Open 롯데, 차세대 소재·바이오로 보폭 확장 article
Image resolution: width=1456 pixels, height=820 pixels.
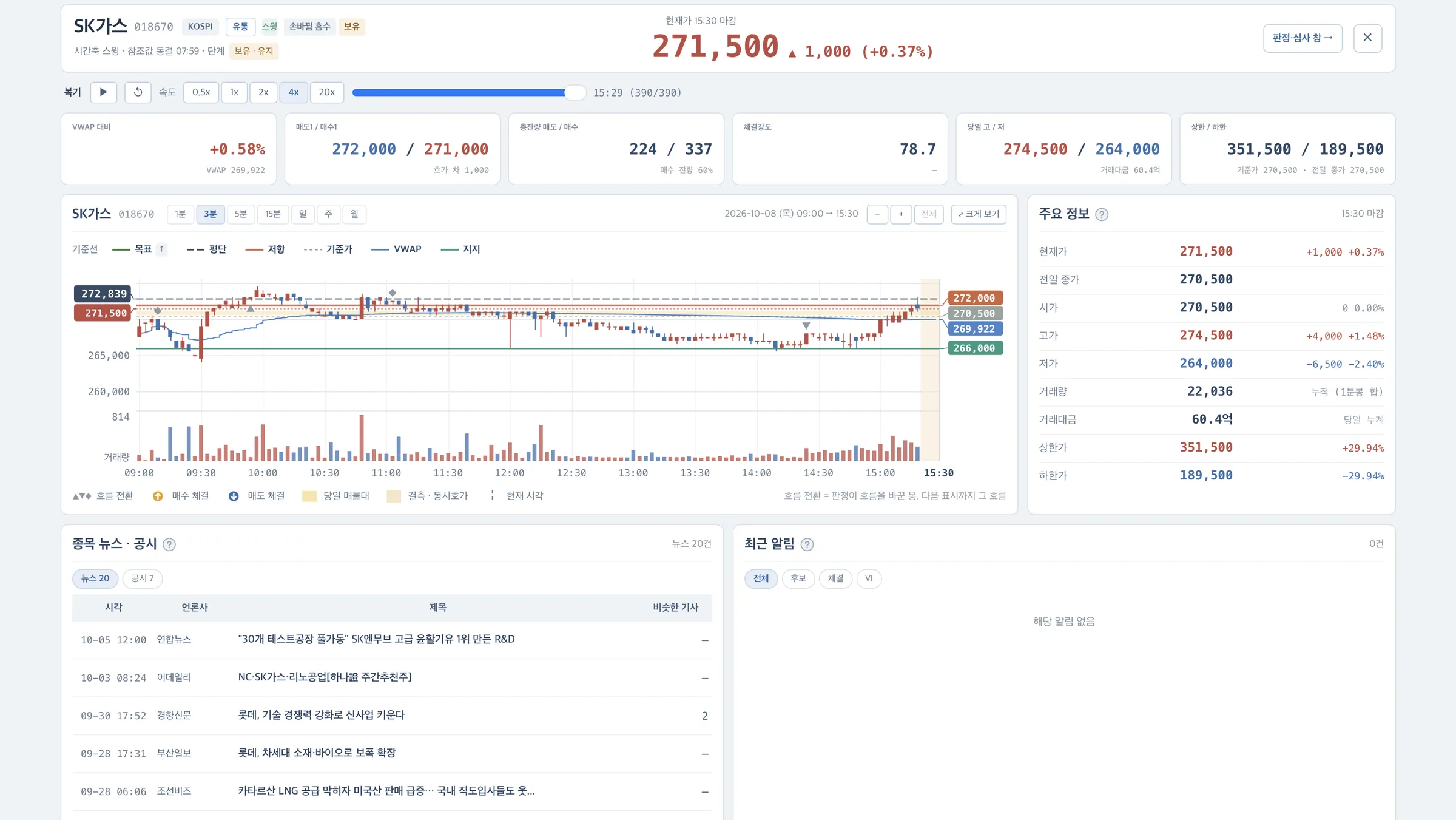click(317, 753)
